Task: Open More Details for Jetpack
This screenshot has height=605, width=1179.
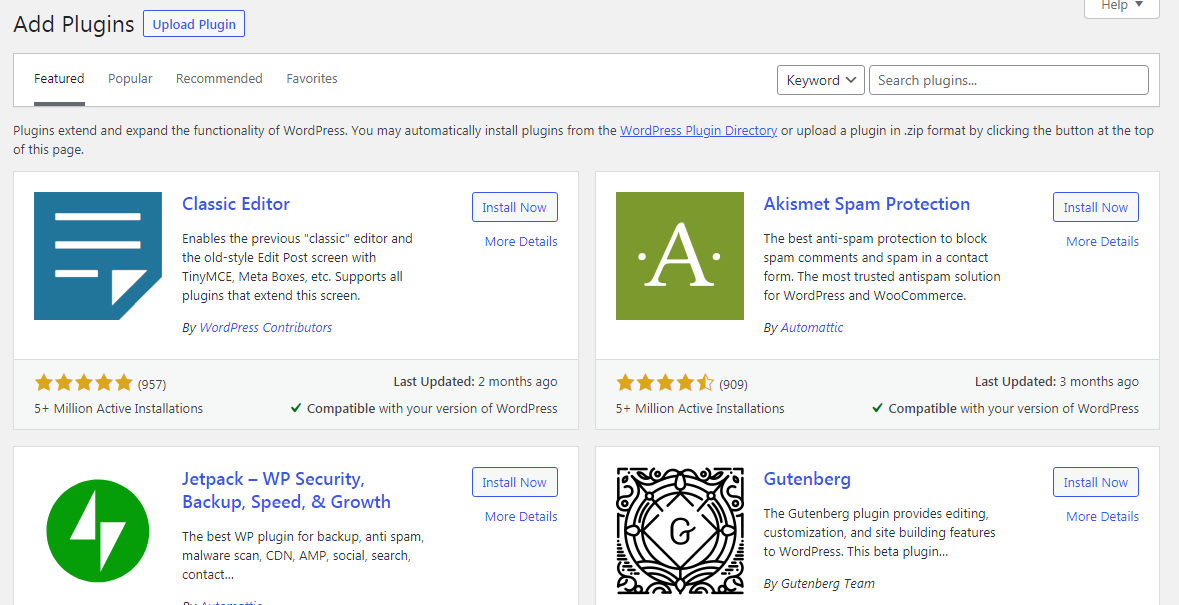Action: (x=521, y=516)
